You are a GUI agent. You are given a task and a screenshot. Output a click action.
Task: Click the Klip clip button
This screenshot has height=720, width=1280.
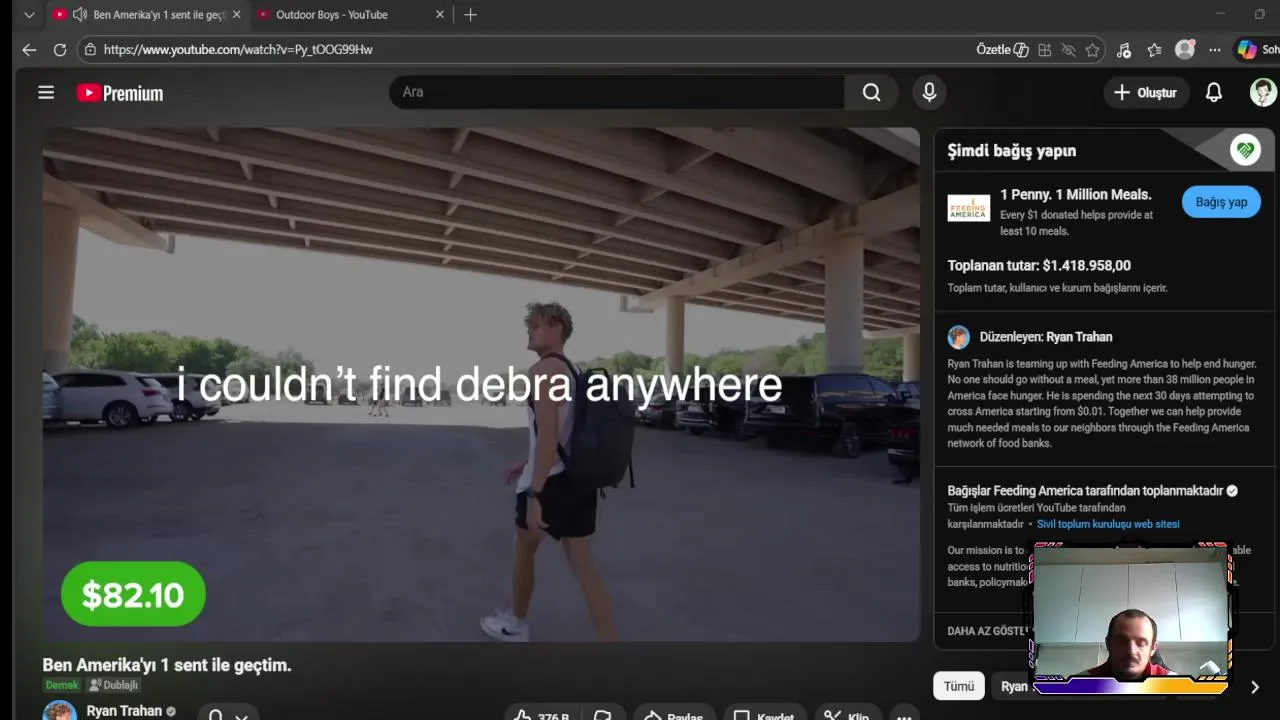[x=847, y=716]
